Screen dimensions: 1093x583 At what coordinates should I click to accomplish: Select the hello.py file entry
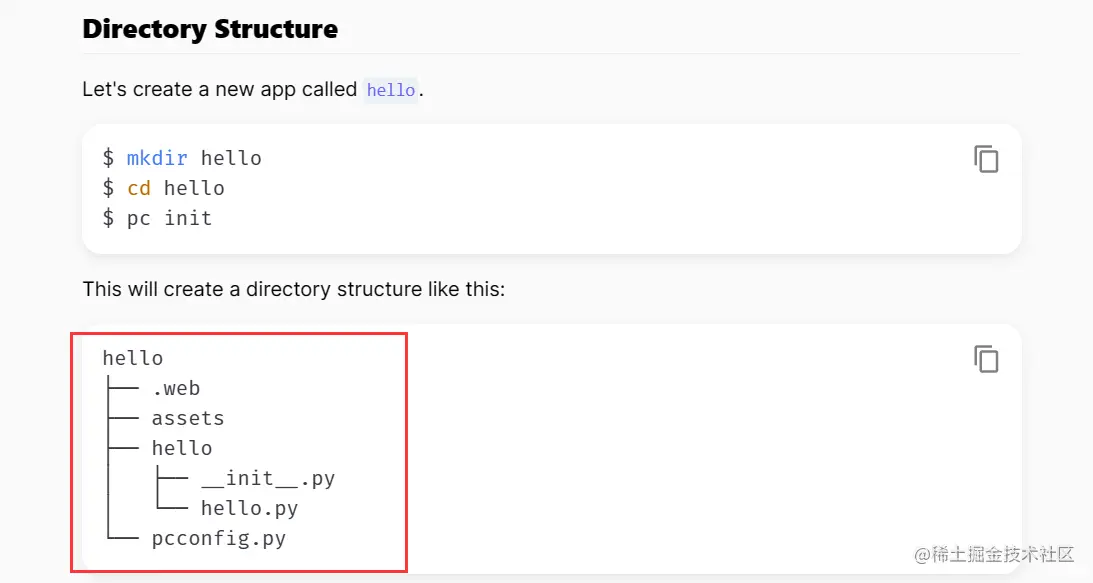[250, 508]
